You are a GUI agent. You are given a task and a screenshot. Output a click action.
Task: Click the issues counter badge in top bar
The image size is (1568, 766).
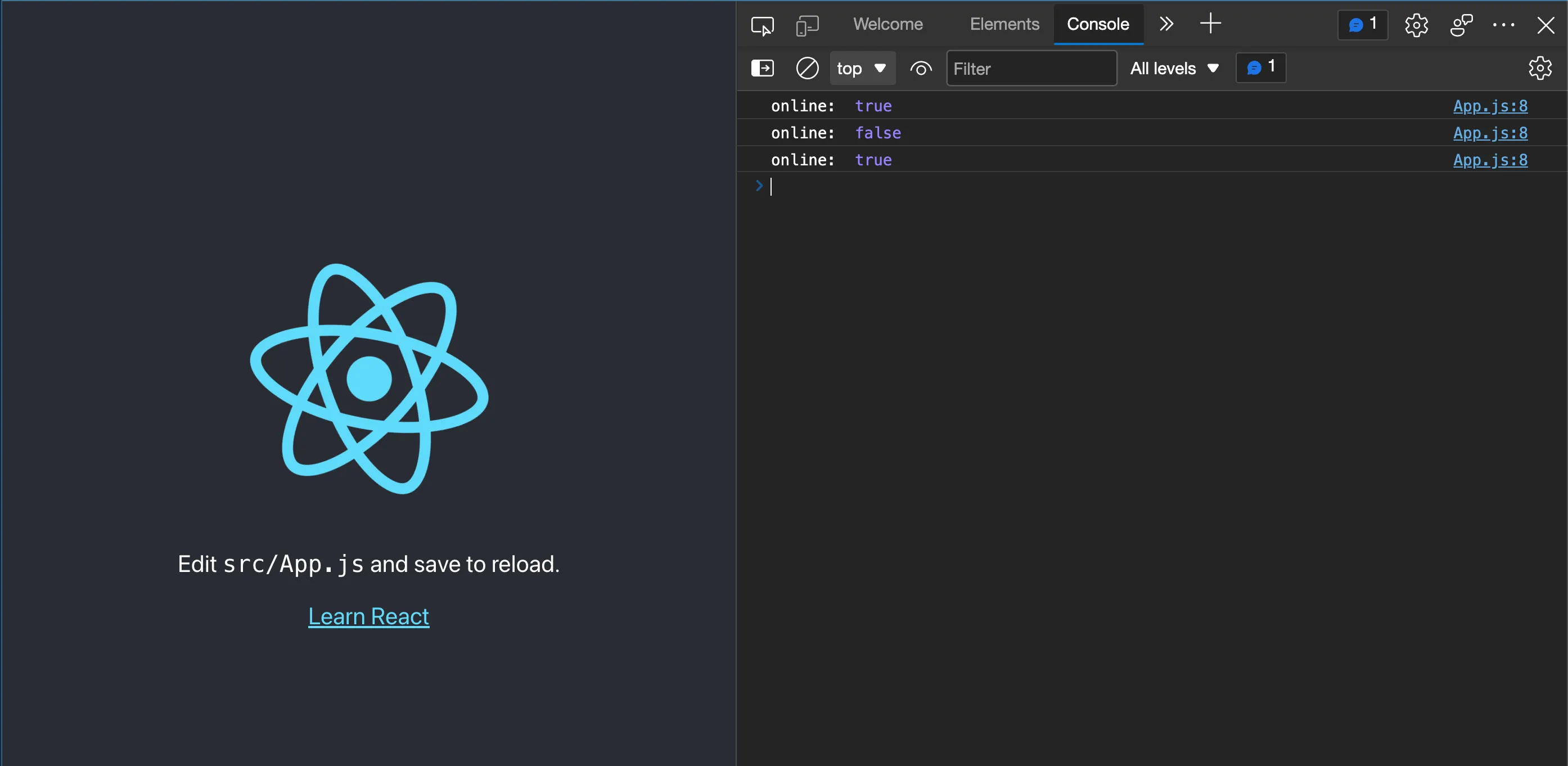[1362, 25]
